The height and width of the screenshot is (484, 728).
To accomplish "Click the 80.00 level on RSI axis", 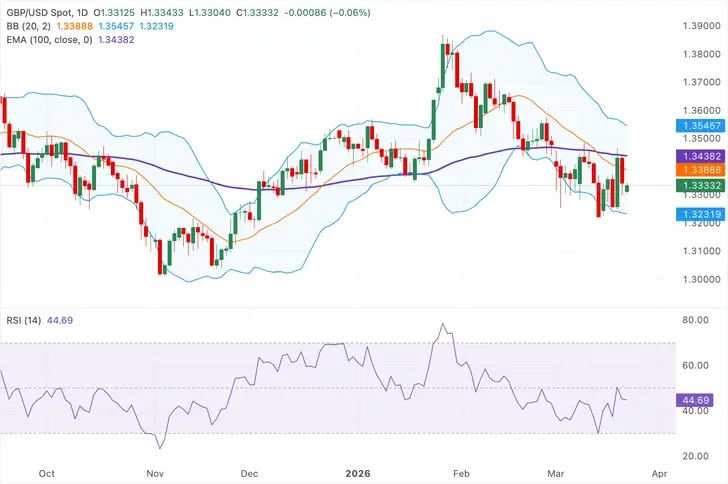I will point(696,321).
